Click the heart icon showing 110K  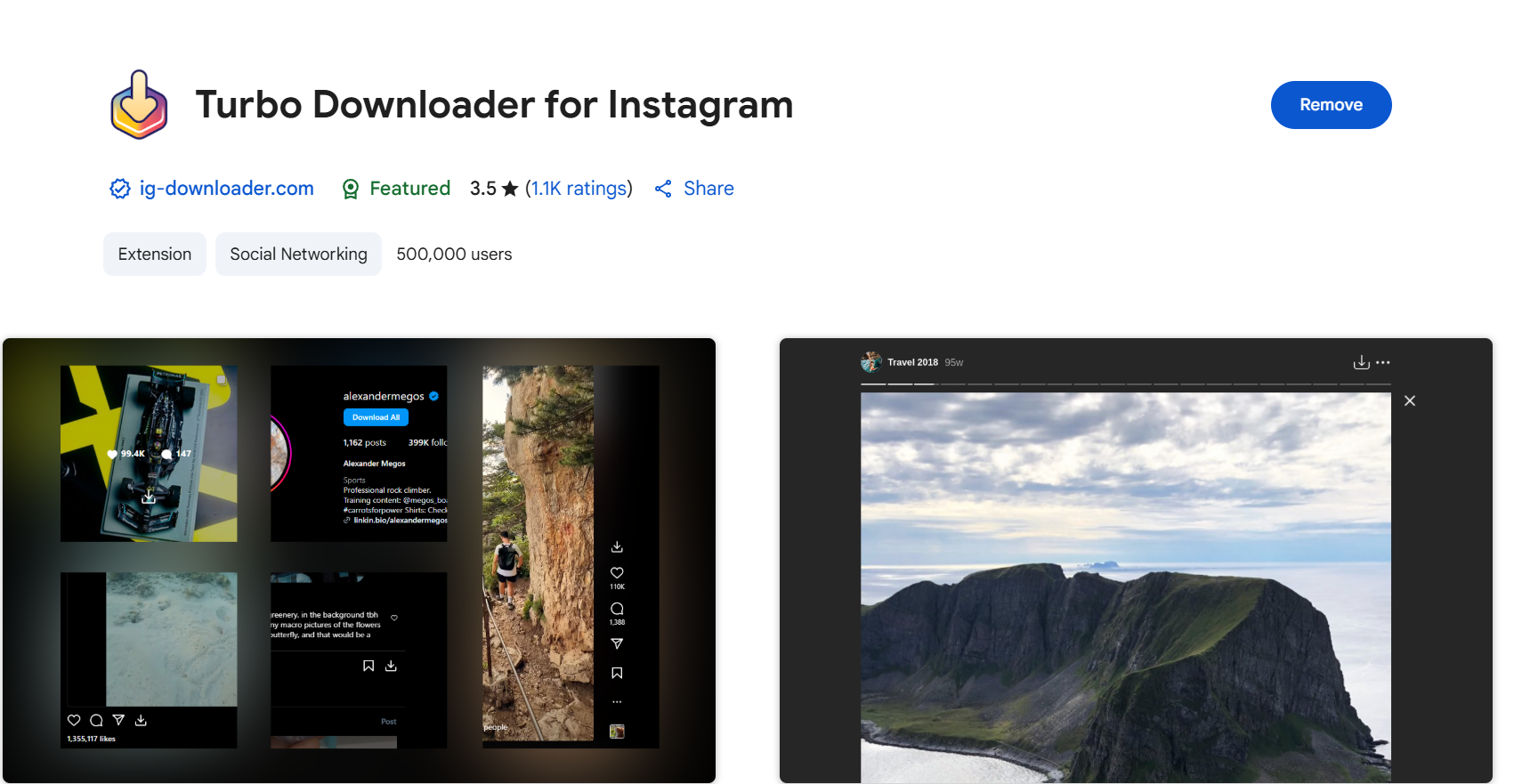(x=617, y=573)
